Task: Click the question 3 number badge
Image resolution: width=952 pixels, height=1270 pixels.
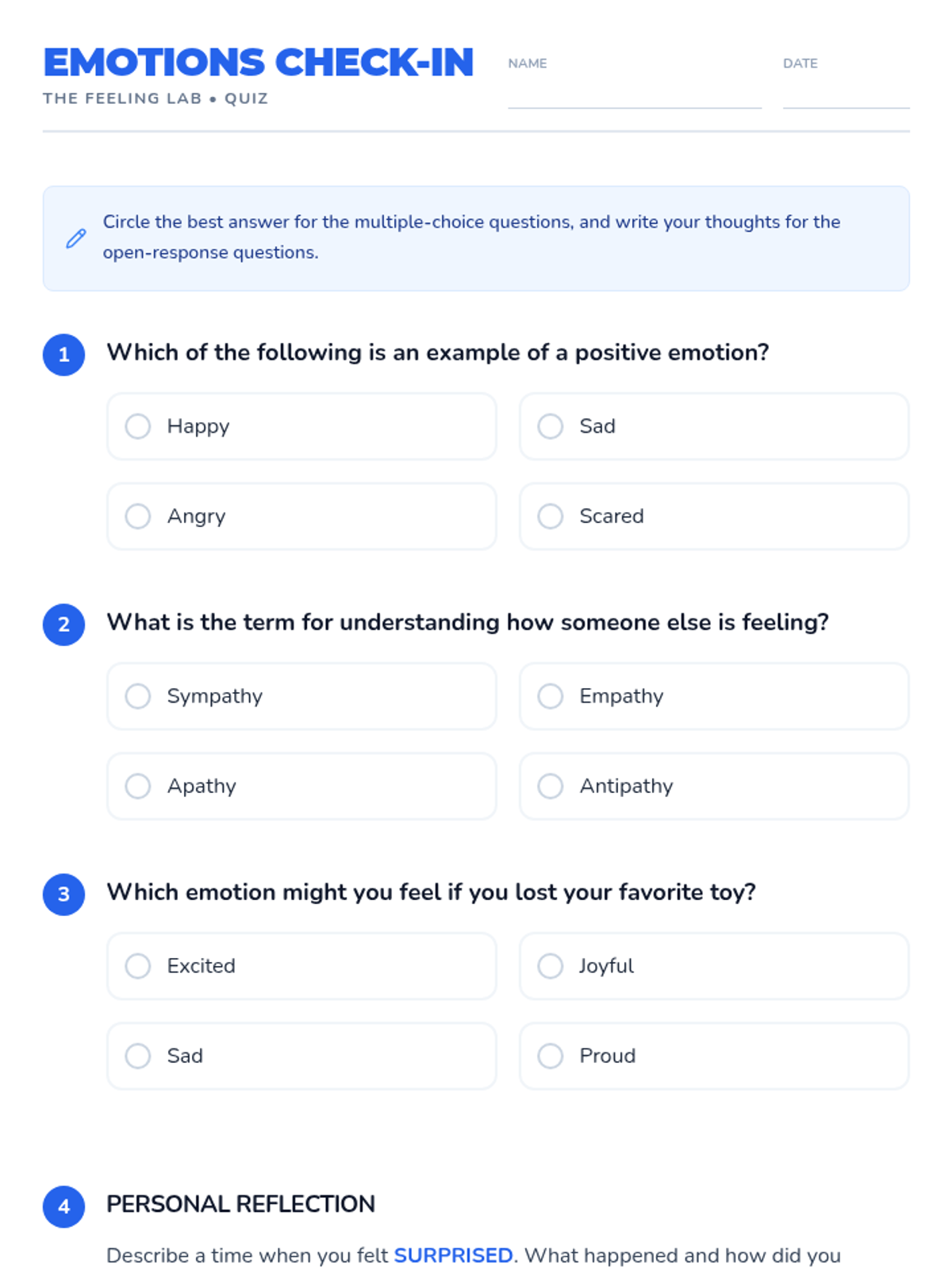Action: point(64,895)
